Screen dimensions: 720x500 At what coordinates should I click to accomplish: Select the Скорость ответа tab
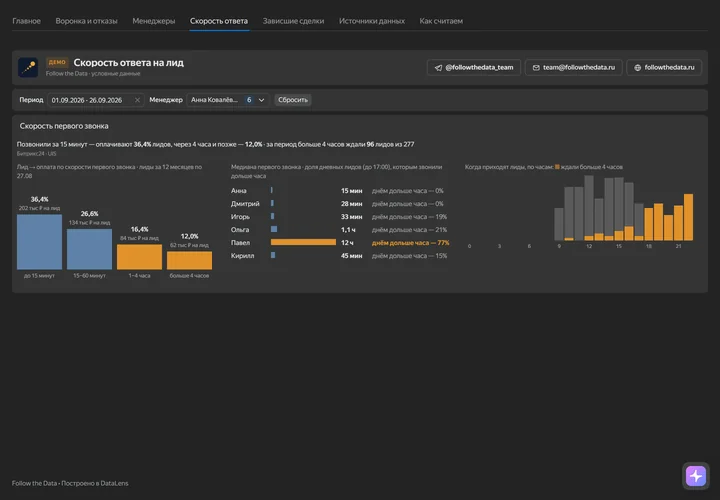pyautogui.click(x=219, y=21)
